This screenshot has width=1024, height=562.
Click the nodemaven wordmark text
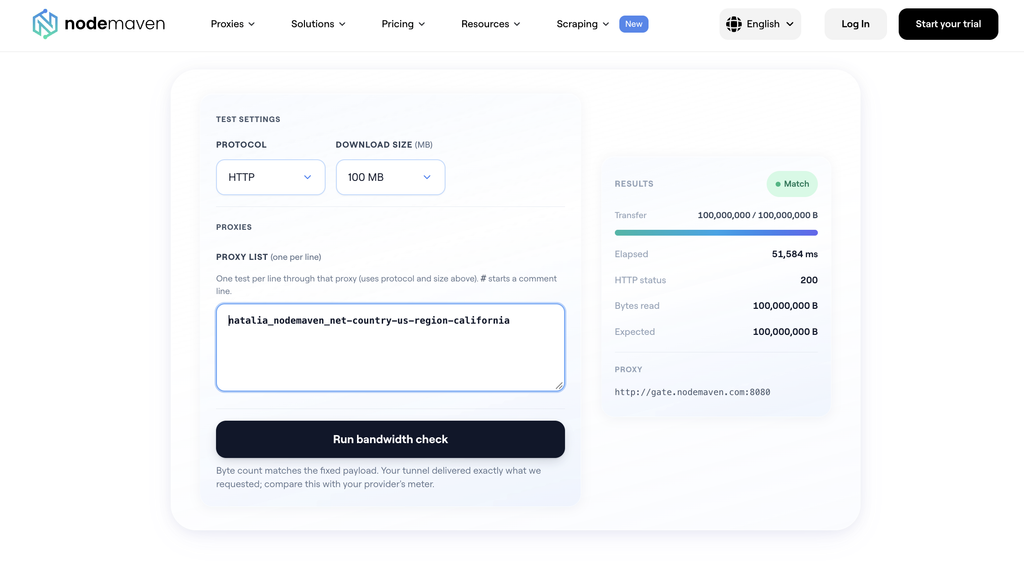(115, 24)
